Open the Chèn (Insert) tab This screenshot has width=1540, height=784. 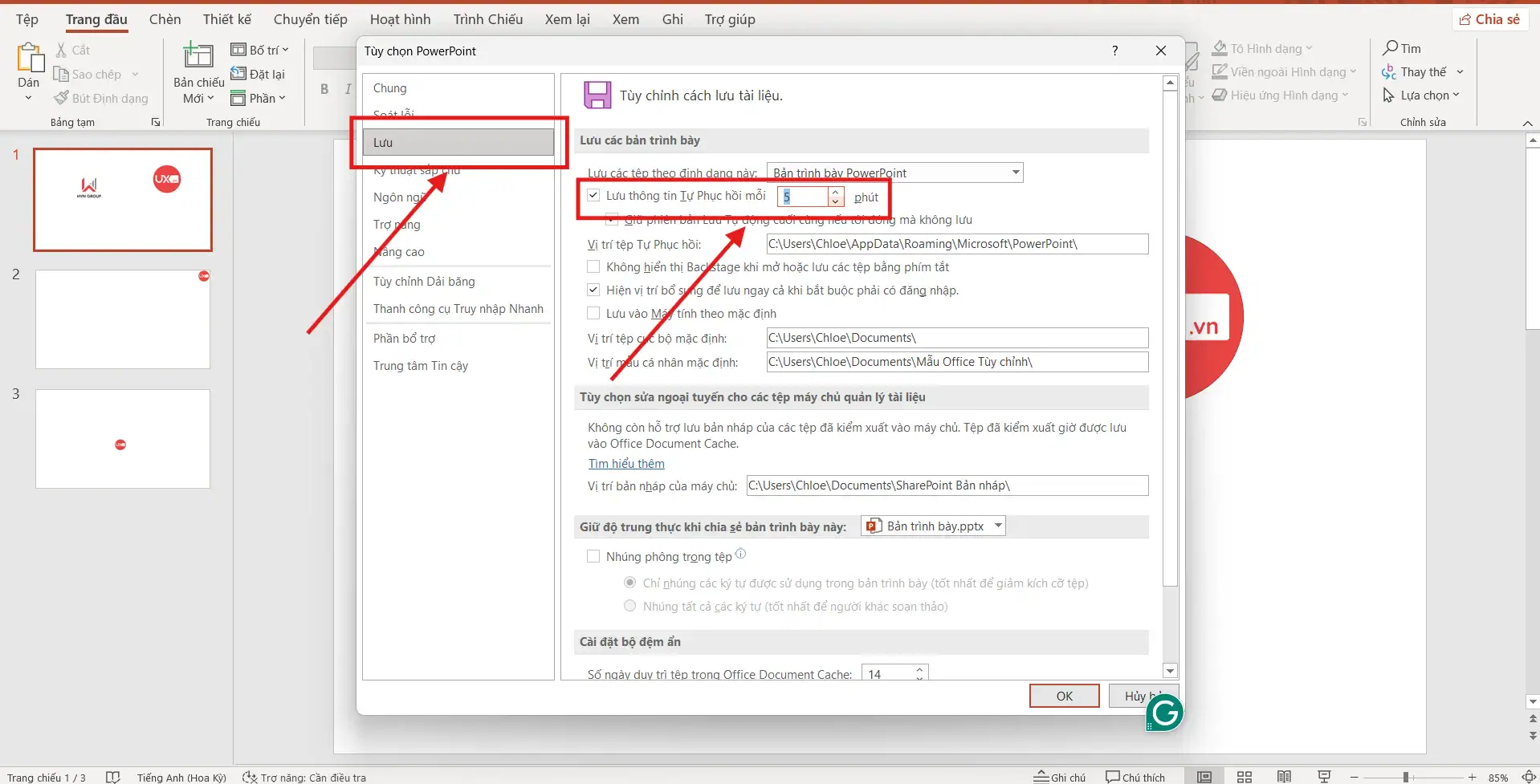165,19
